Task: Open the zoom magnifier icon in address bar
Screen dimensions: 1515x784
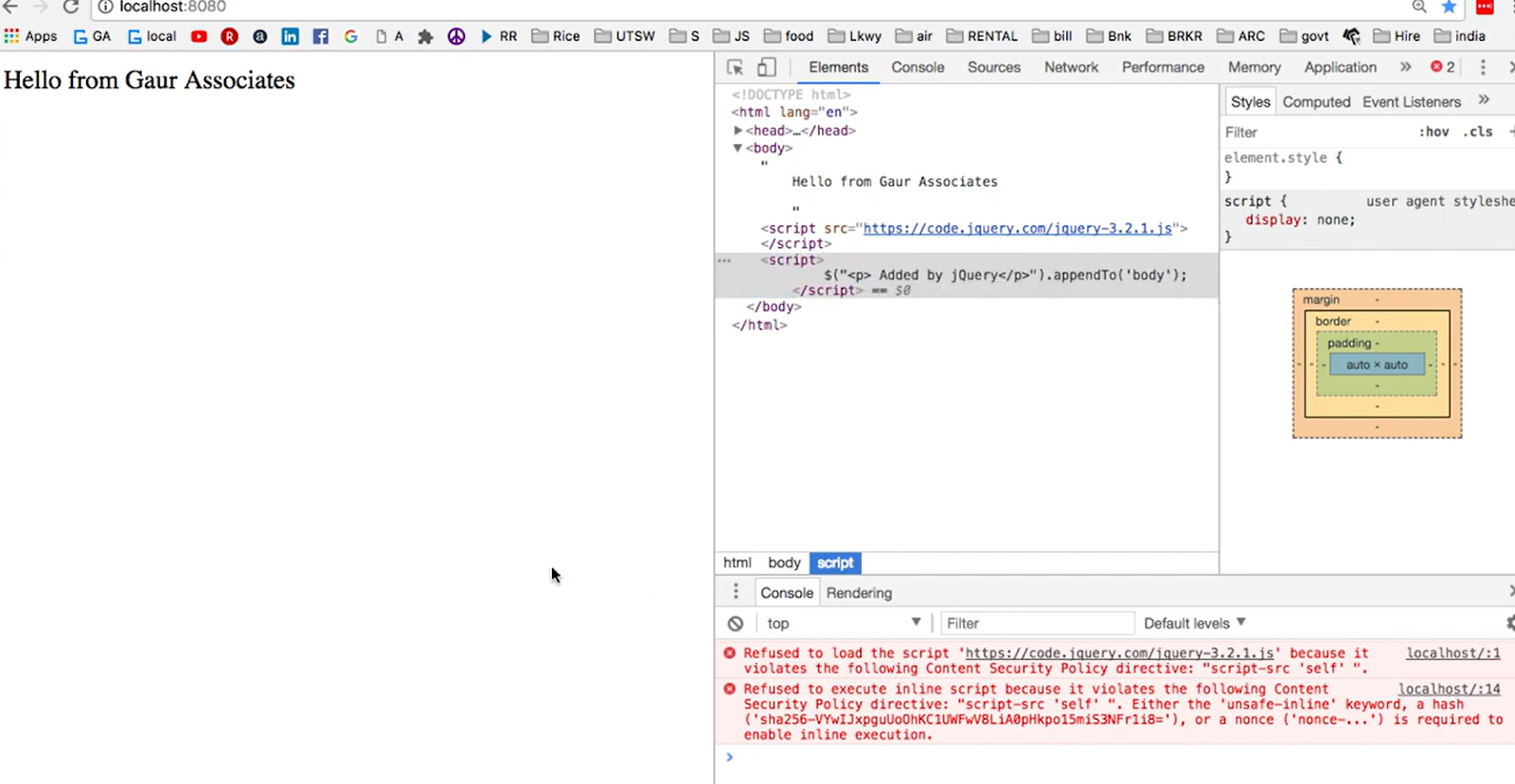Action: click(1419, 7)
